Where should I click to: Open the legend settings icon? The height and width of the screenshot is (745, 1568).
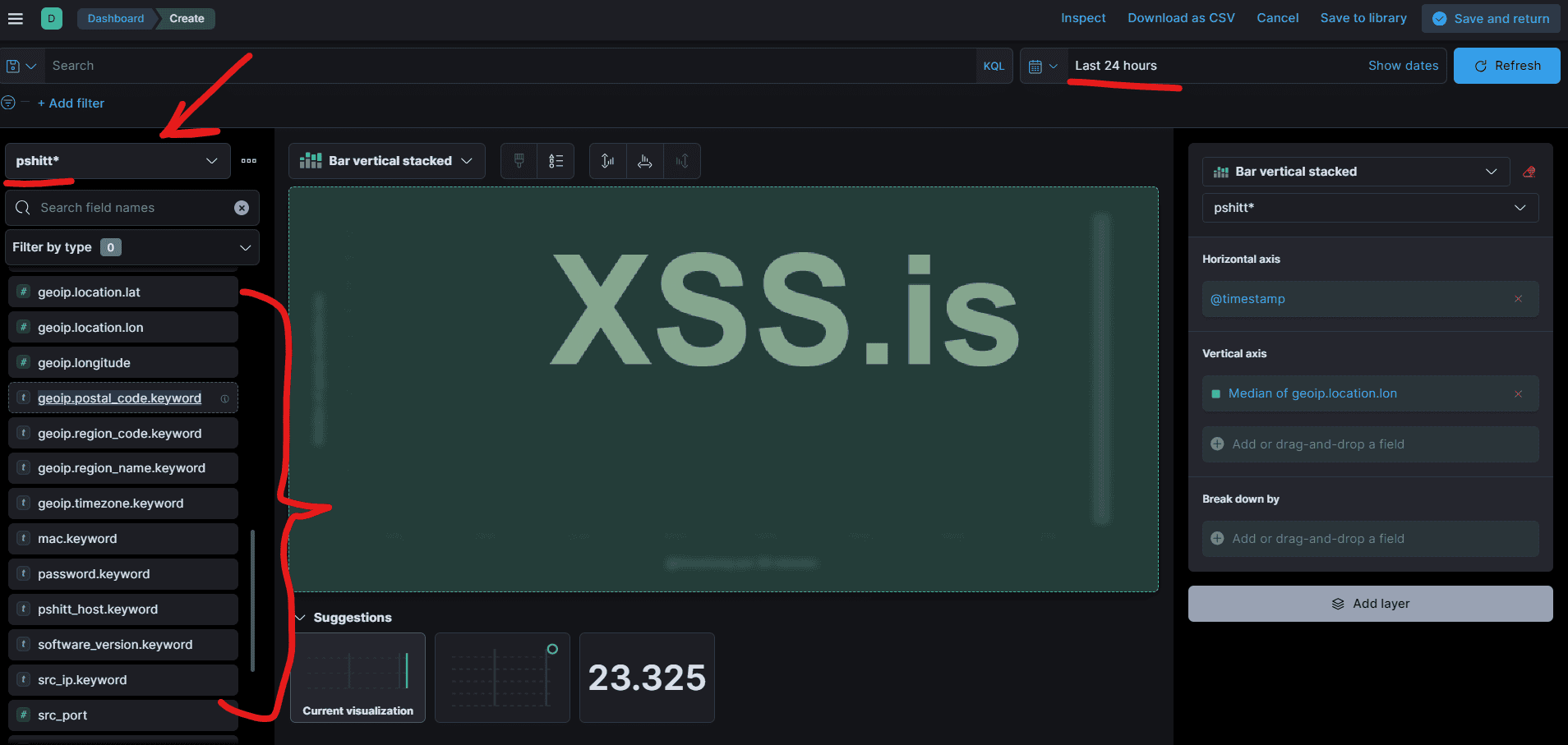556,161
